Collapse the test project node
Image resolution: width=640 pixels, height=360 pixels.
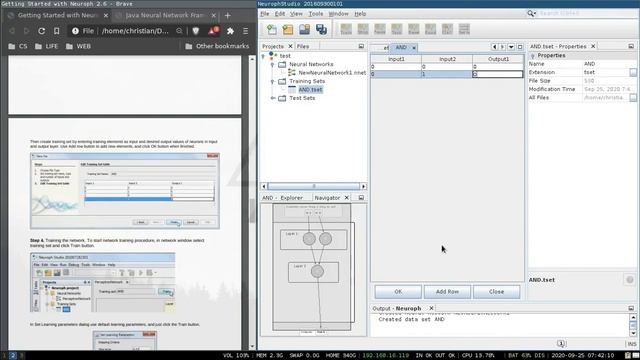pos(263,56)
